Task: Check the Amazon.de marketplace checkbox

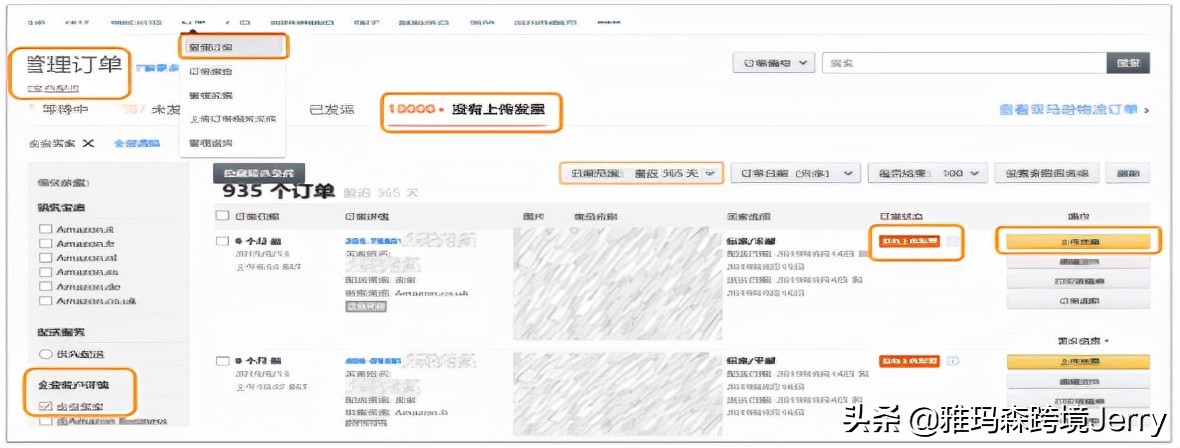Action: click(x=45, y=286)
